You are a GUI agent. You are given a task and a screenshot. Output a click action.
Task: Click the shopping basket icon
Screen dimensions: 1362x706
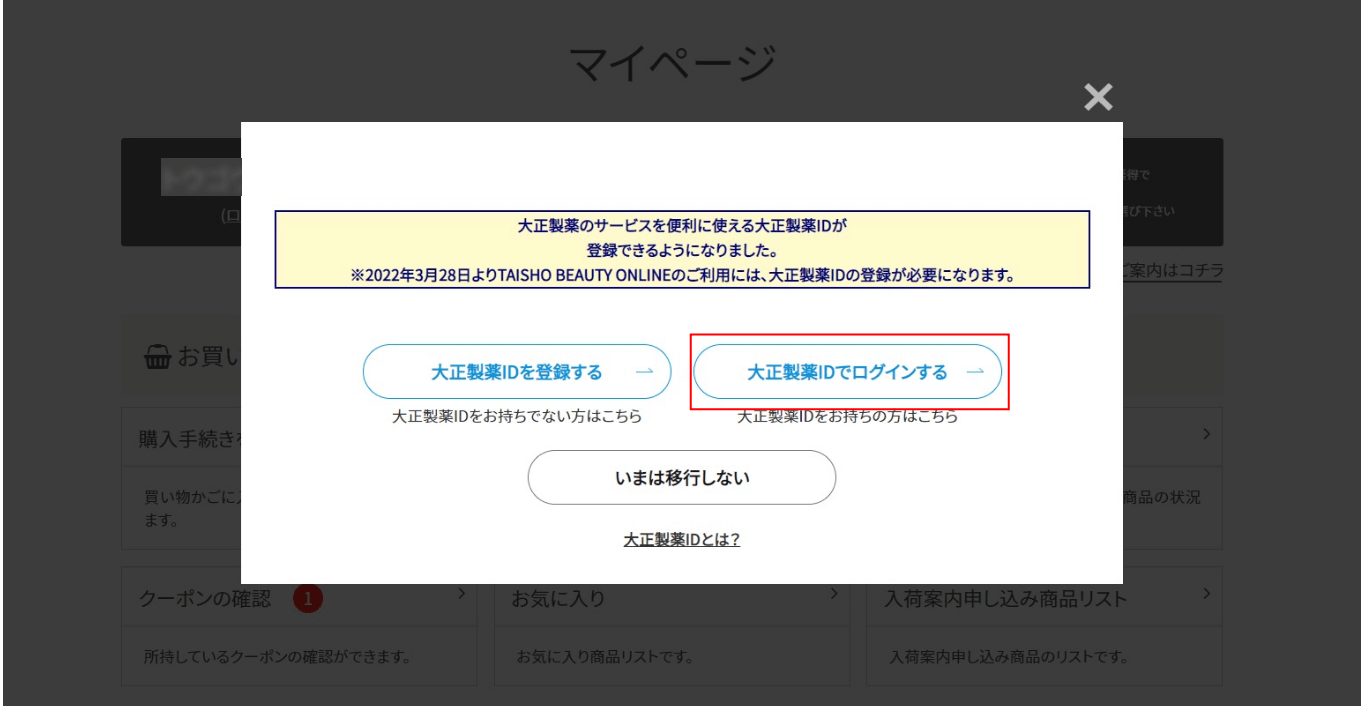click(x=157, y=357)
